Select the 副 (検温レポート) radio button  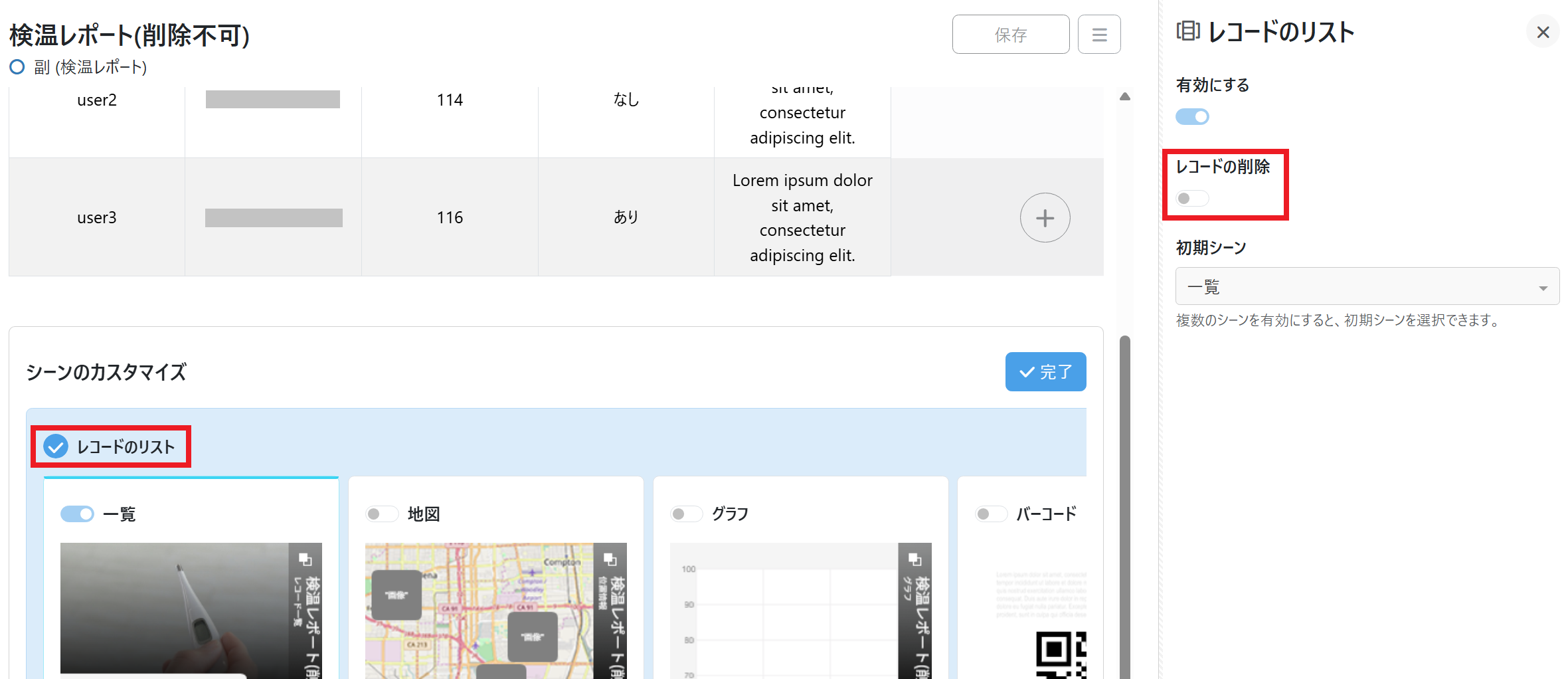[x=17, y=67]
